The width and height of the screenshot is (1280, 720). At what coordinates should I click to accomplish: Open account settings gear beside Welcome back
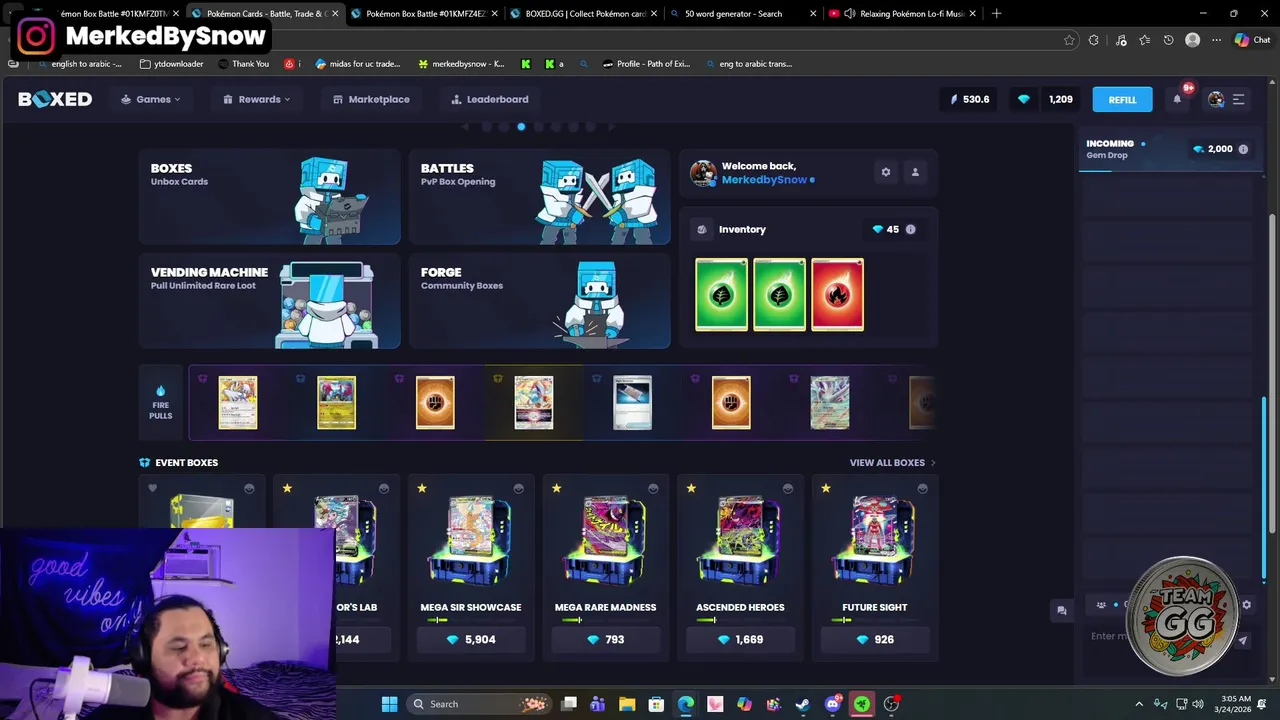(x=885, y=172)
